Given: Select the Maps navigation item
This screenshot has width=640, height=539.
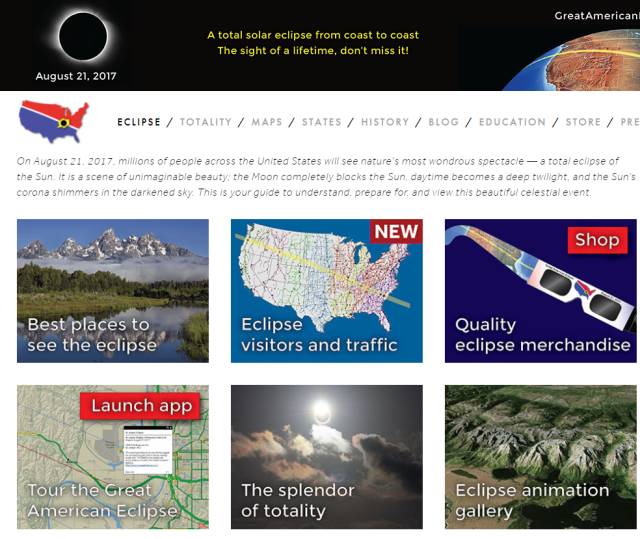Looking at the screenshot, I should pos(267,122).
